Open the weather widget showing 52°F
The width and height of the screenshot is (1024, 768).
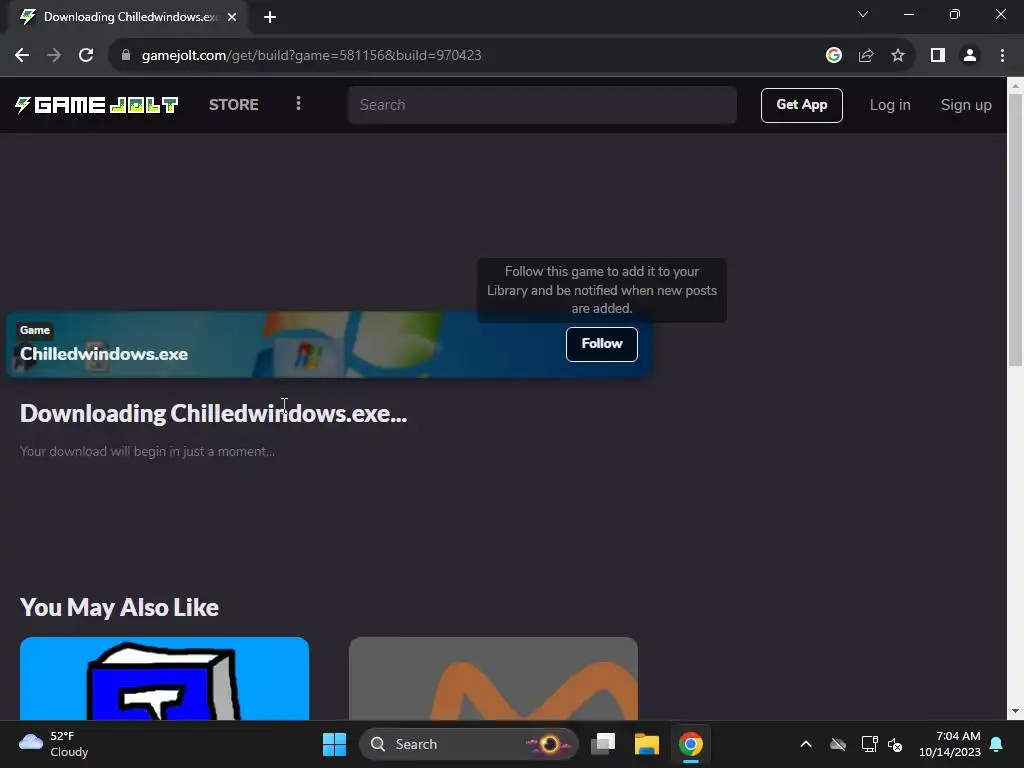54,744
